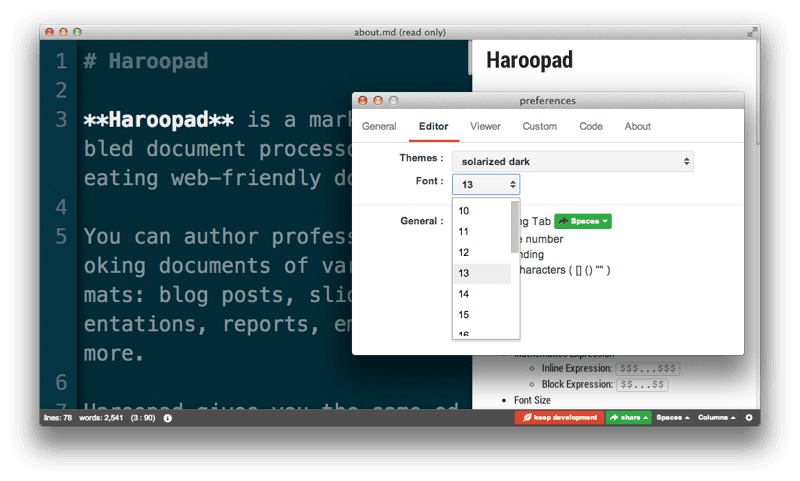Close the preferences window

(x=363, y=100)
